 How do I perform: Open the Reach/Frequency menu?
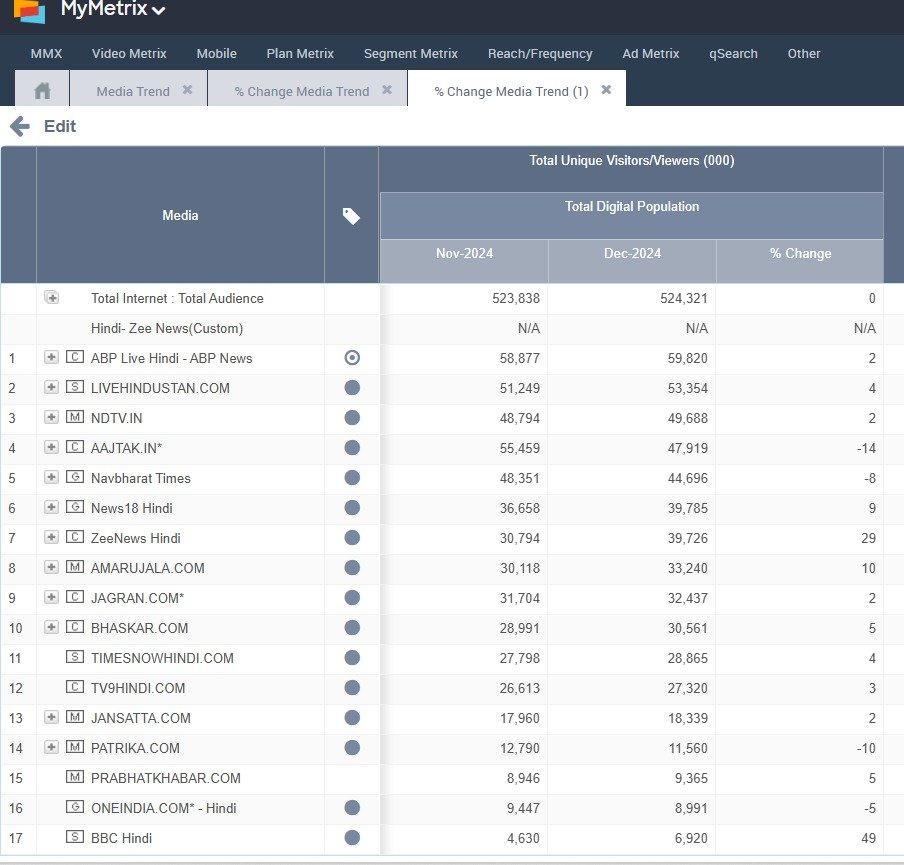click(x=540, y=54)
